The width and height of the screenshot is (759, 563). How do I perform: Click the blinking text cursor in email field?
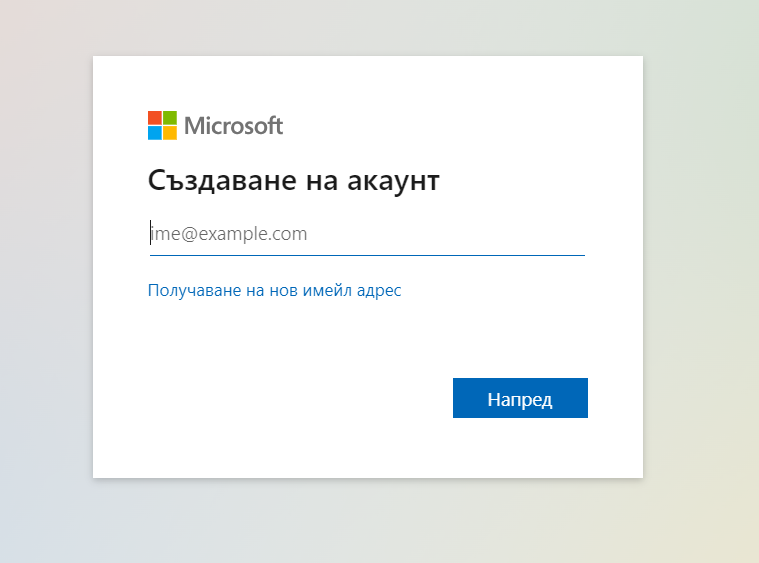click(x=151, y=233)
